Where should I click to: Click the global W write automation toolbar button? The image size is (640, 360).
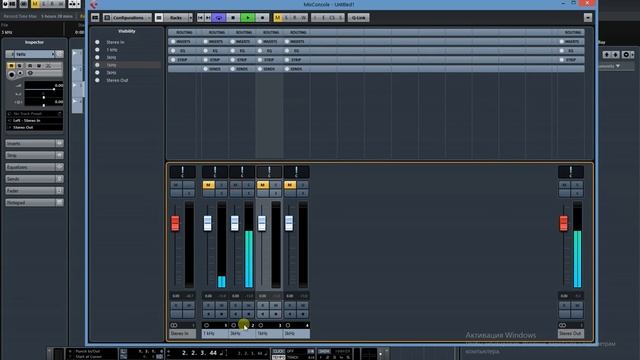pos(304,18)
